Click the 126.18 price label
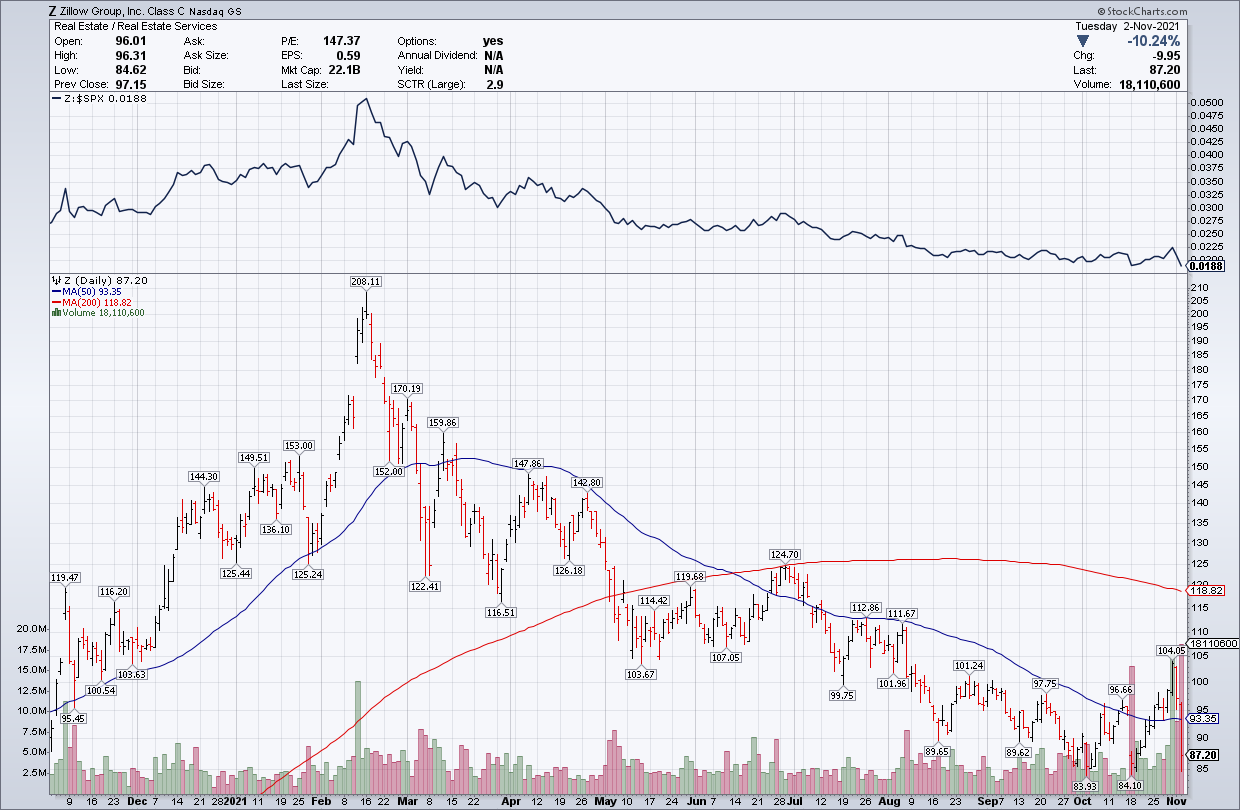This screenshot has height=810, width=1240. click(568, 570)
